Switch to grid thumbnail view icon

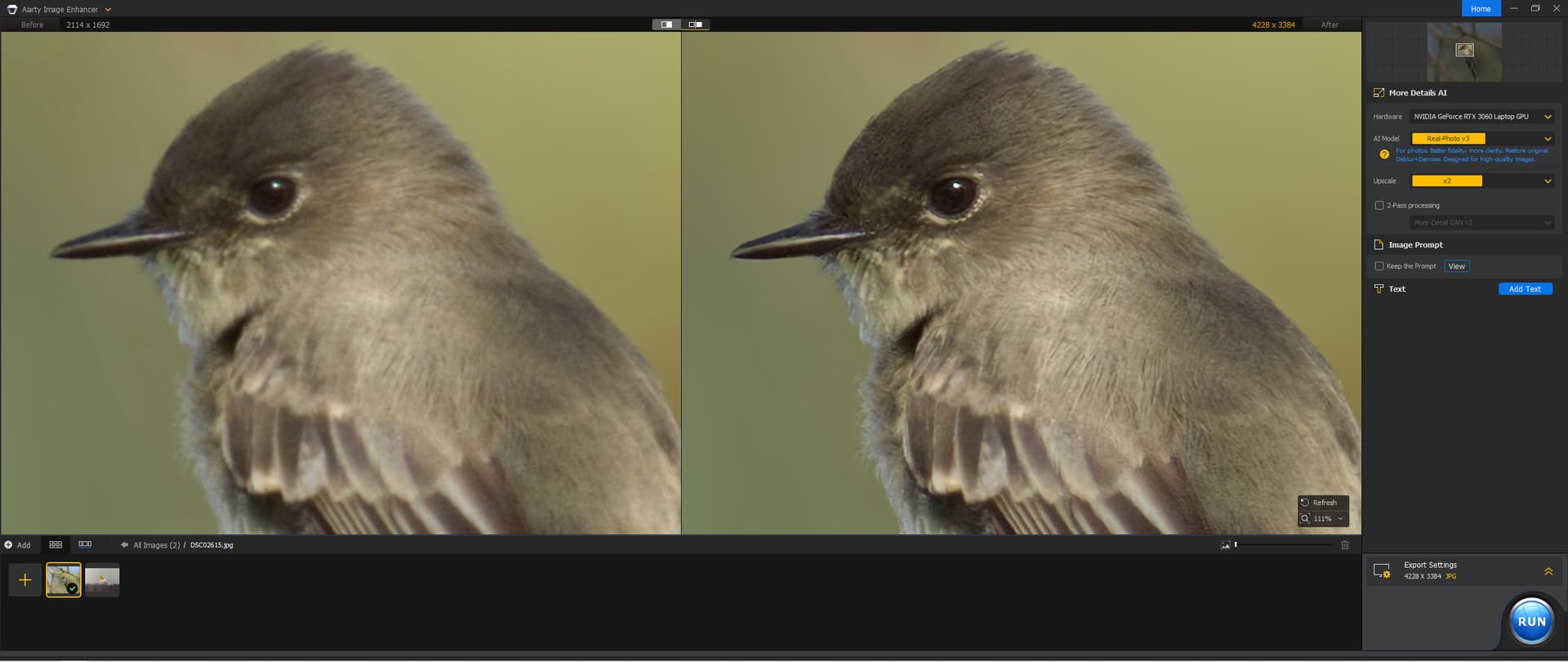[56, 545]
